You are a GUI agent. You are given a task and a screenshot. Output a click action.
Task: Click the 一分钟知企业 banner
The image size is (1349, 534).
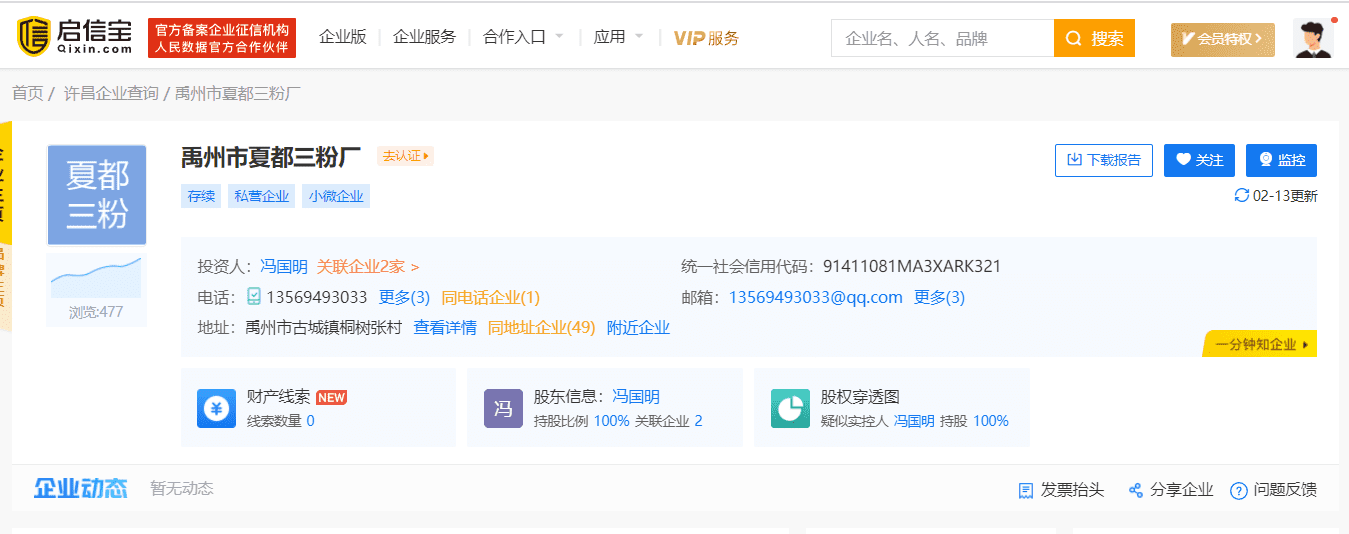[x=1260, y=344]
